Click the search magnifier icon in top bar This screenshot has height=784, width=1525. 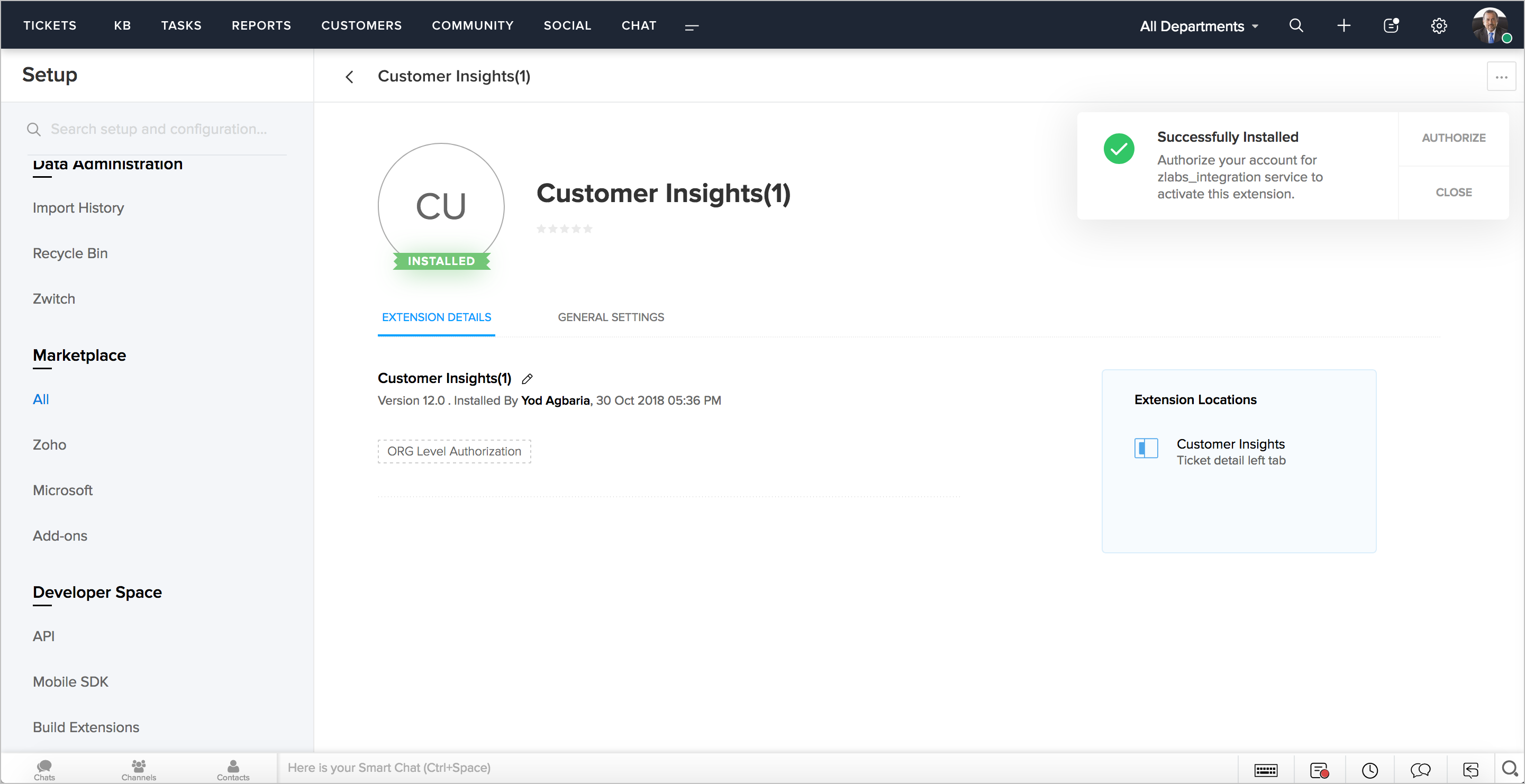[x=1296, y=25]
